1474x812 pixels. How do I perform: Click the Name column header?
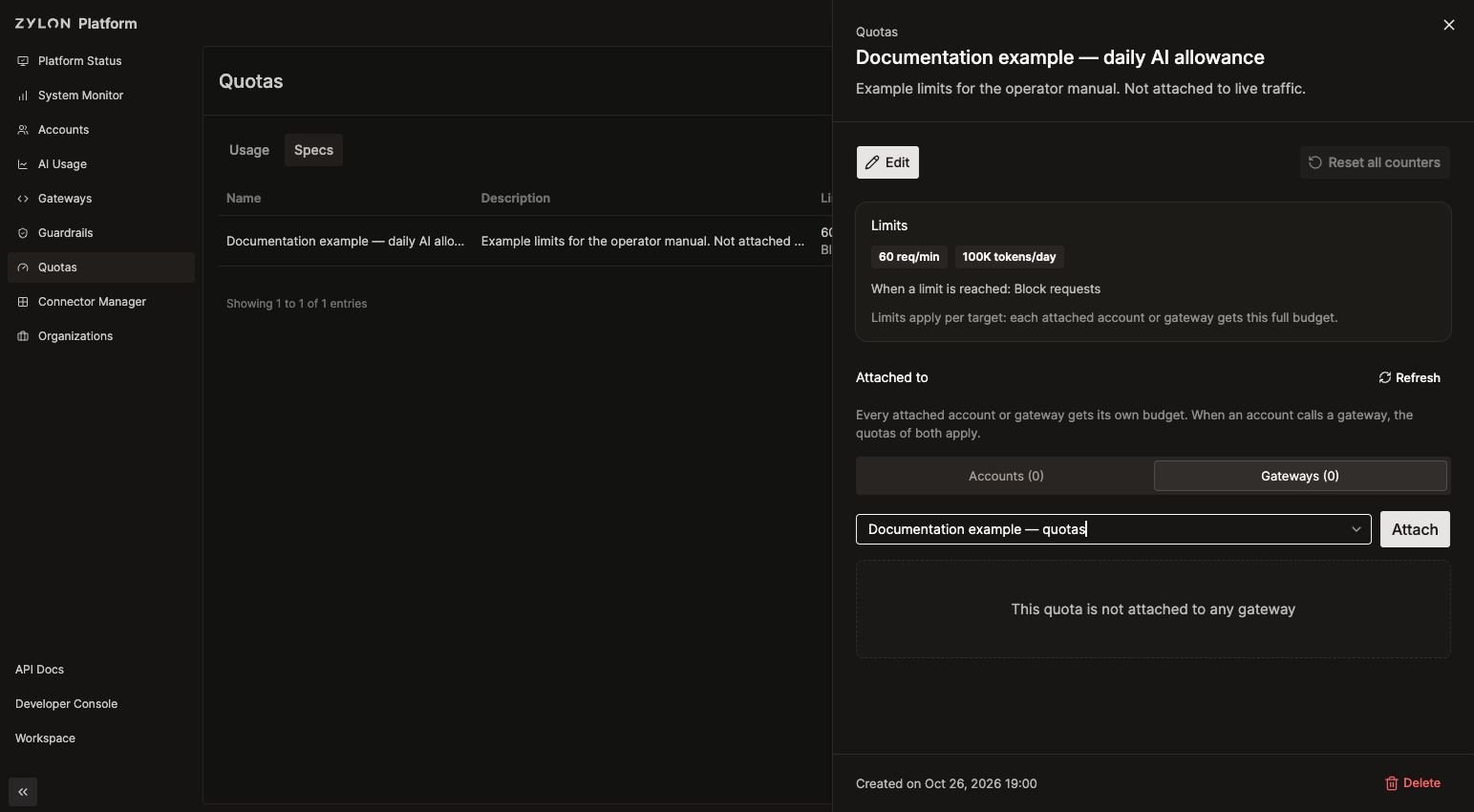click(x=244, y=199)
